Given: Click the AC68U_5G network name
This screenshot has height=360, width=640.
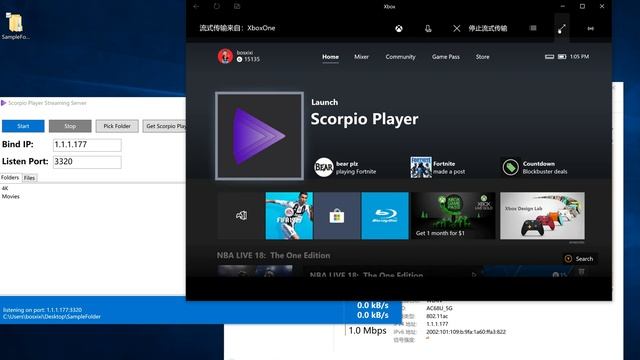Looking at the screenshot, I should [x=439, y=308].
